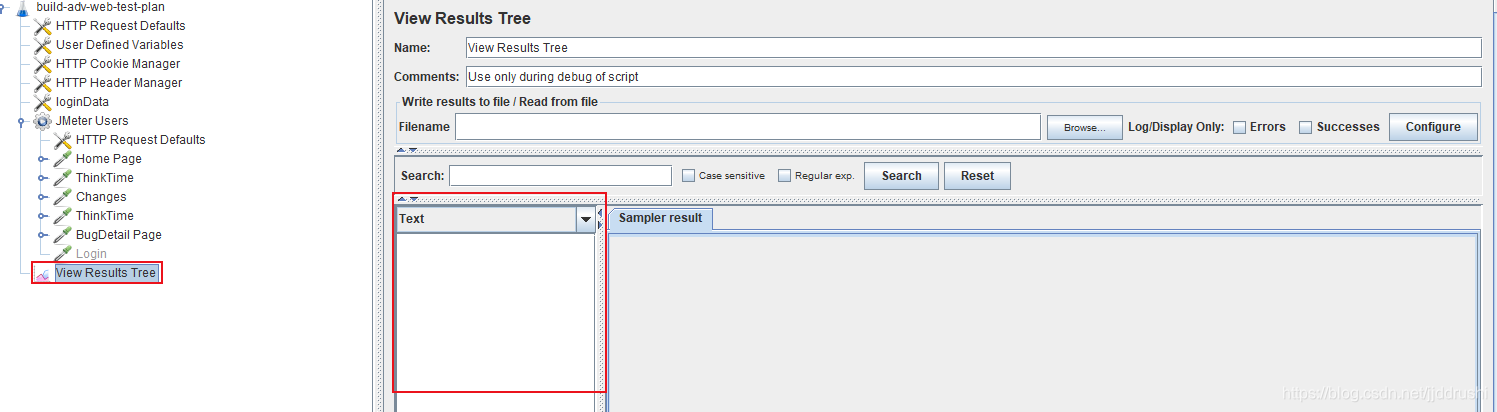Image resolution: width=1497 pixels, height=412 pixels.
Task: Switch to Sampler result tab
Action: coord(660,218)
